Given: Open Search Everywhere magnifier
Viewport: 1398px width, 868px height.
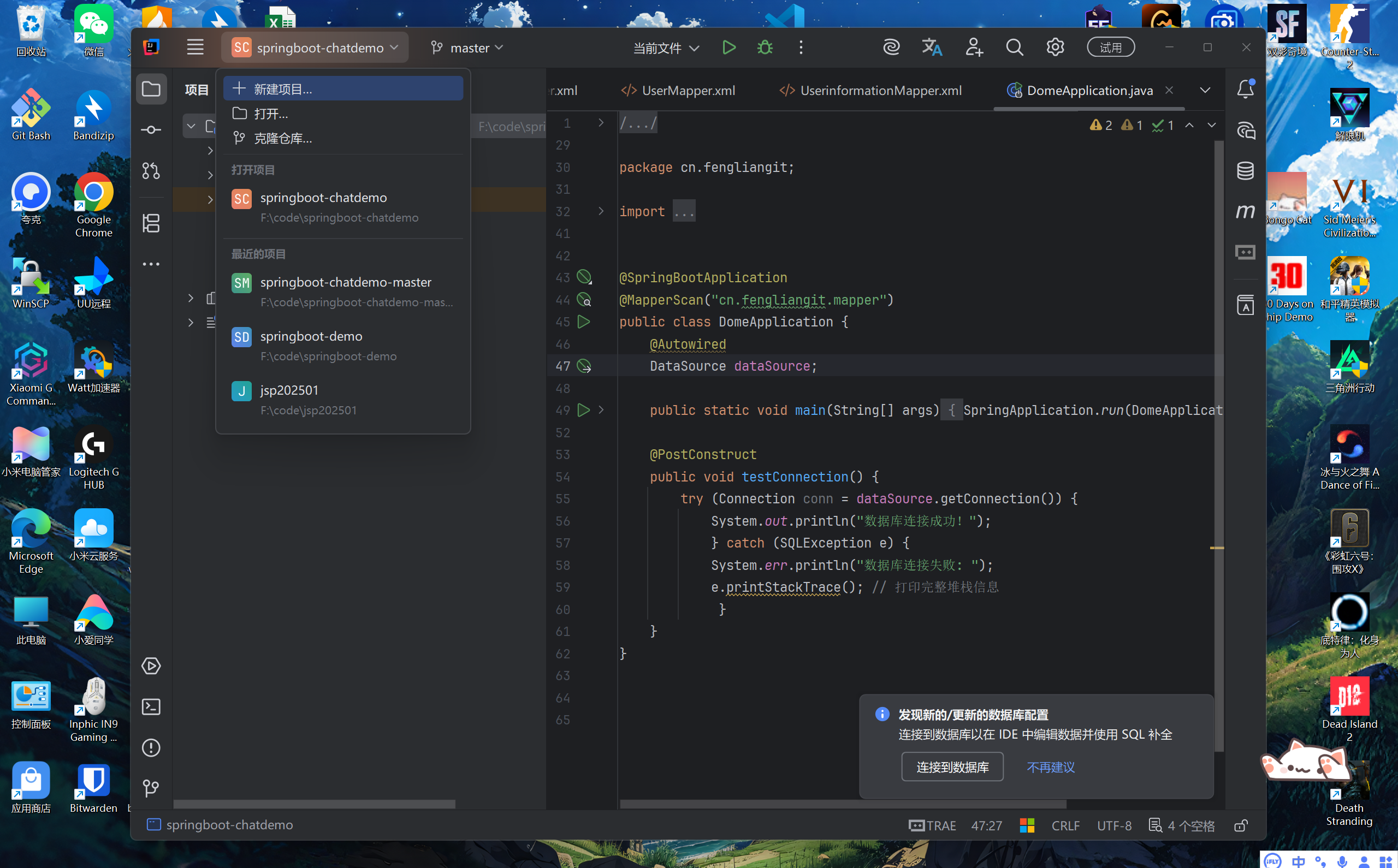Looking at the screenshot, I should click(x=1015, y=47).
